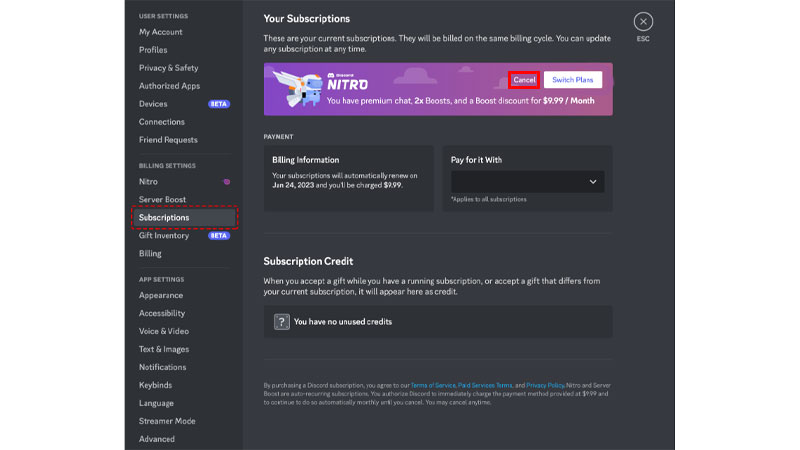Cancel the Nitro subscription
This screenshot has width=800, height=450.
524,80
